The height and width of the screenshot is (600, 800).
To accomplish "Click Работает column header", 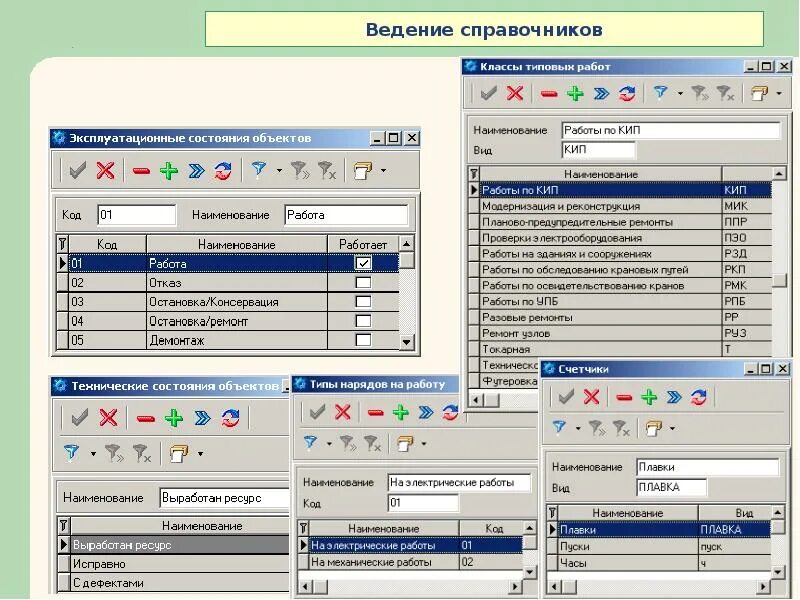I will tap(363, 244).
